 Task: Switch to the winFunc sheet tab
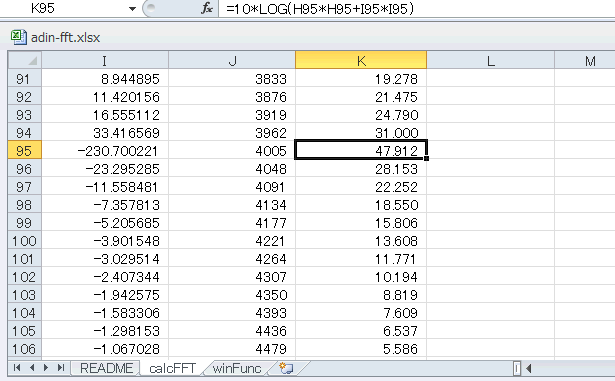(x=237, y=368)
